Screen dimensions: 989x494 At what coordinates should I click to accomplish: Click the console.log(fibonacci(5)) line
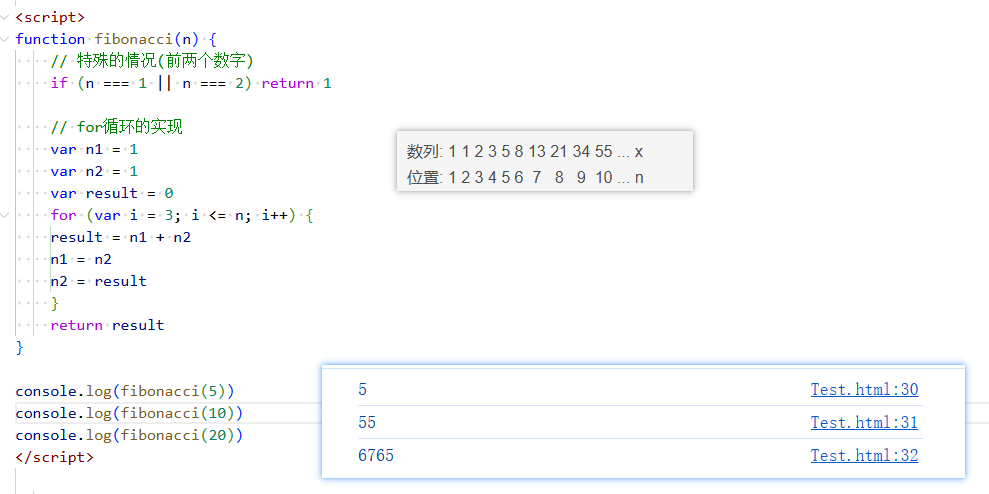tap(125, 391)
